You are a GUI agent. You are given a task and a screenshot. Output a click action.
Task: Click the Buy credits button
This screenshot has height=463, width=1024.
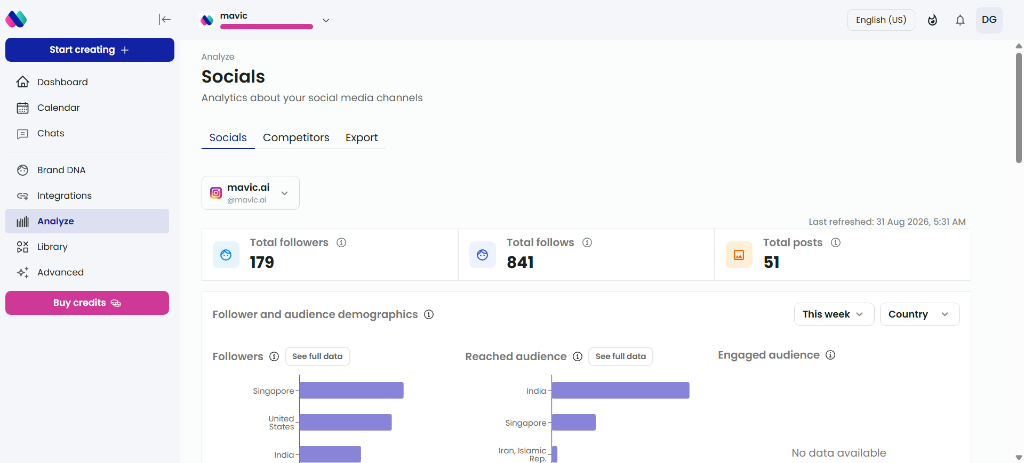[87, 303]
